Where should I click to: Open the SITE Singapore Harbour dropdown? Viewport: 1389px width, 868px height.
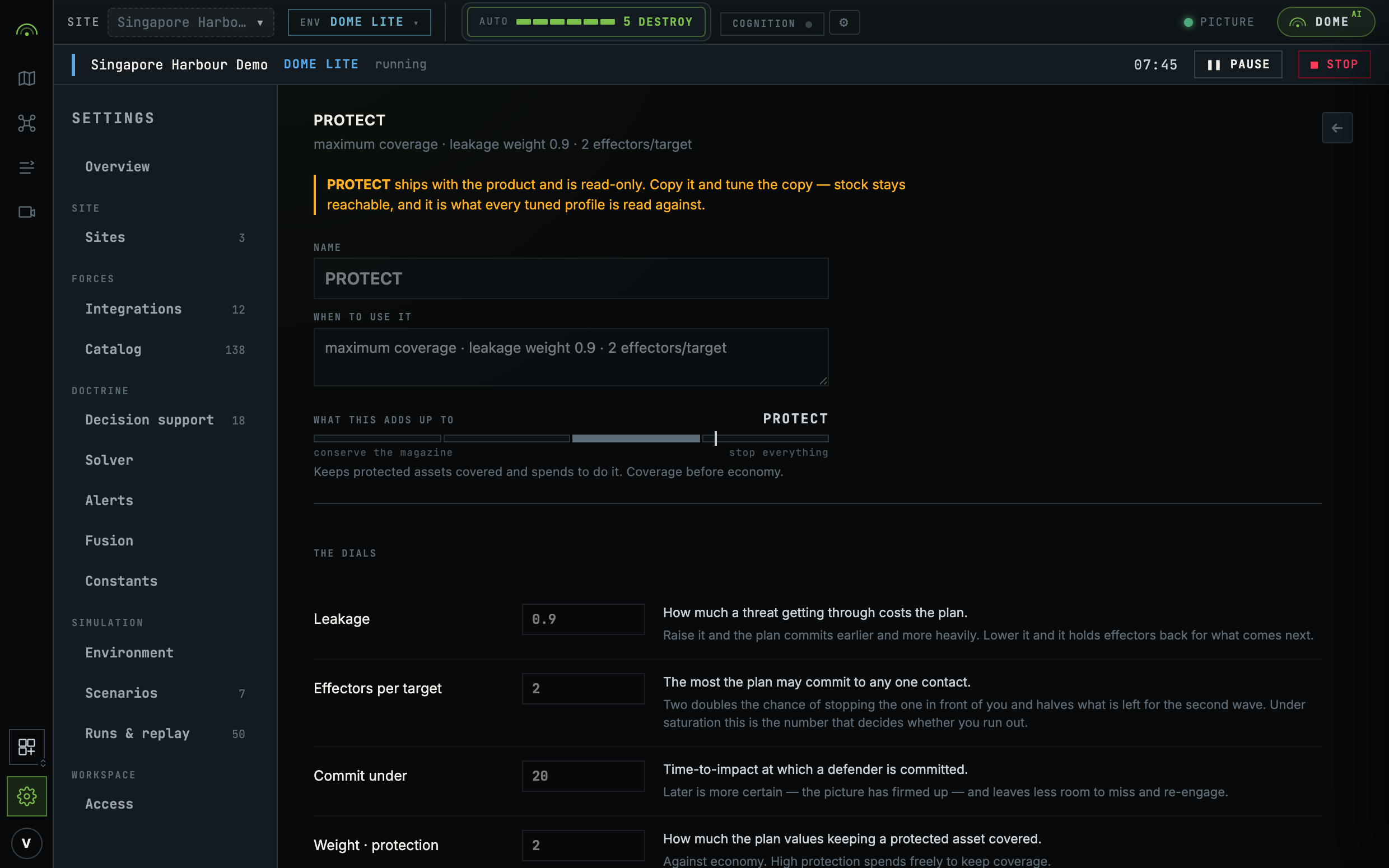coord(190,22)
